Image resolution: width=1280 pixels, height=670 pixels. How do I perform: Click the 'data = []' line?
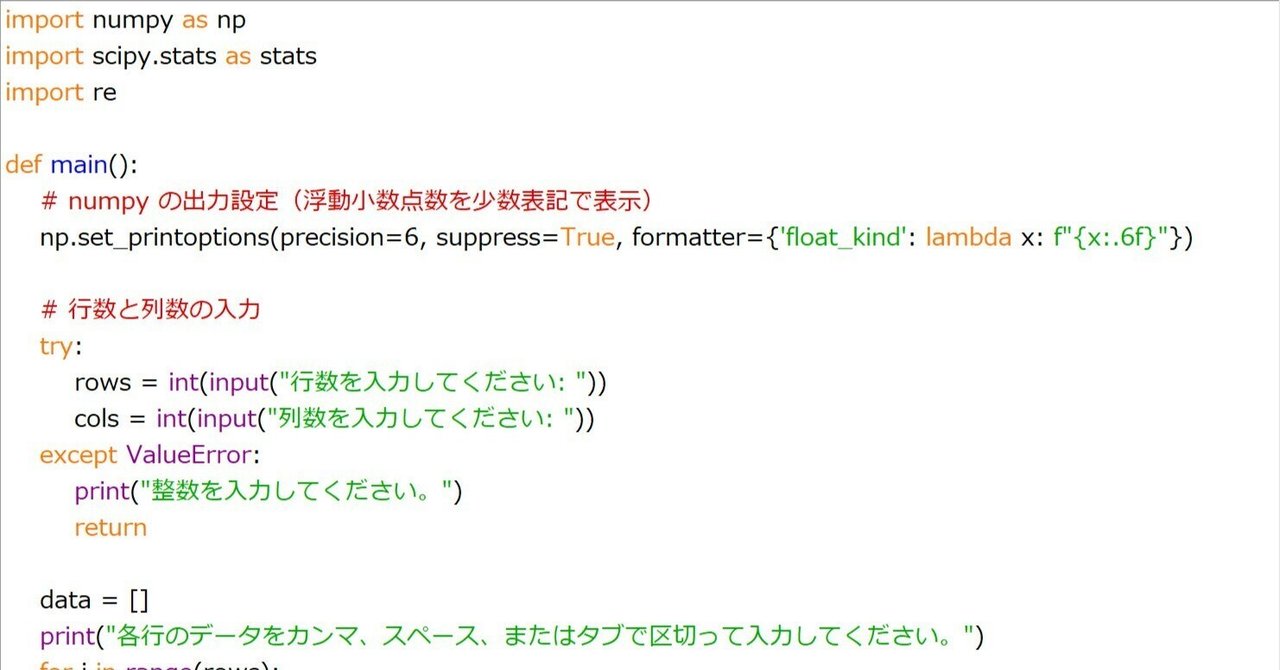(x=94, y=600)
